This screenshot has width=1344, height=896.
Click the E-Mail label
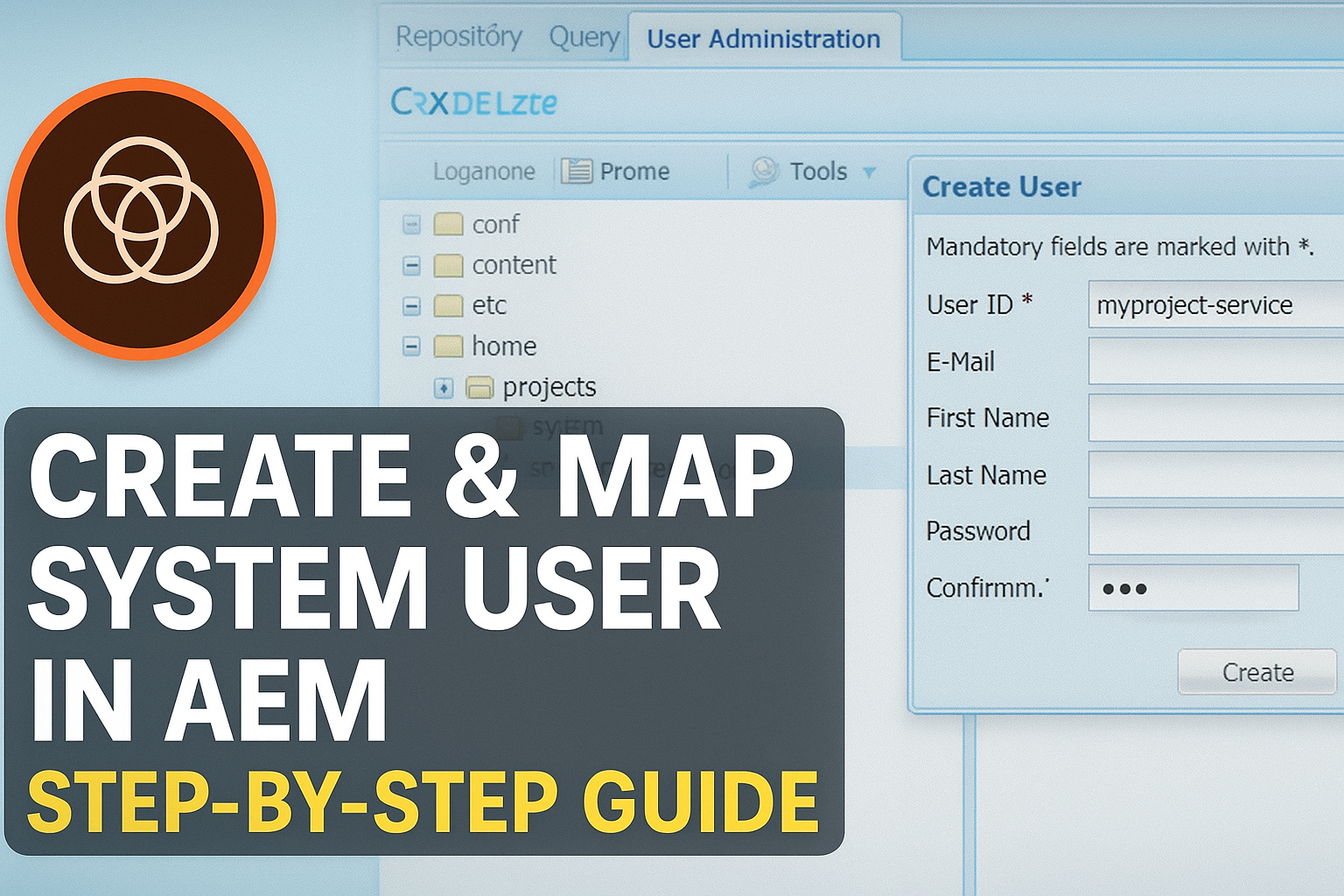tap(961, 361)
